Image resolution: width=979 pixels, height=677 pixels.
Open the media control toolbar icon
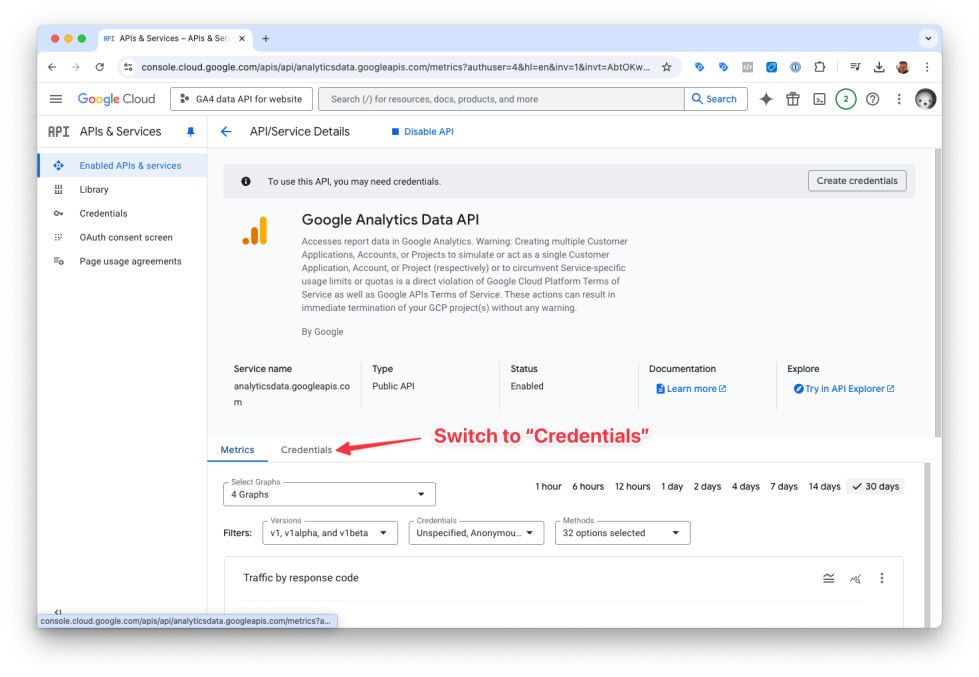855,67
